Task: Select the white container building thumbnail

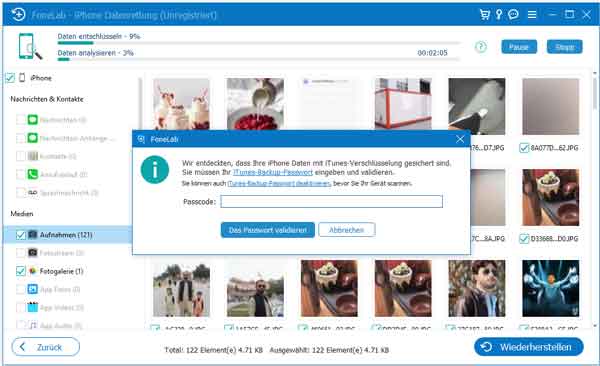Action: tap(403, 104)
